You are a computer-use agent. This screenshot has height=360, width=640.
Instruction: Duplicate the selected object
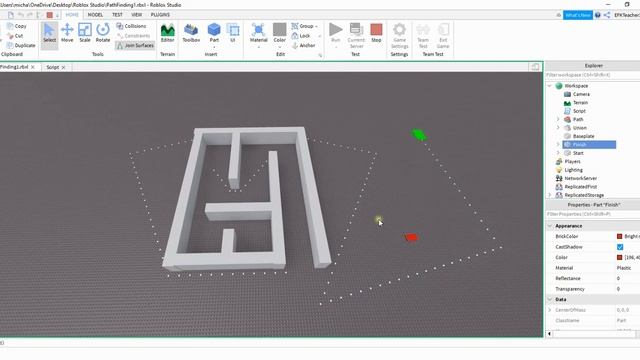point(21,45)
